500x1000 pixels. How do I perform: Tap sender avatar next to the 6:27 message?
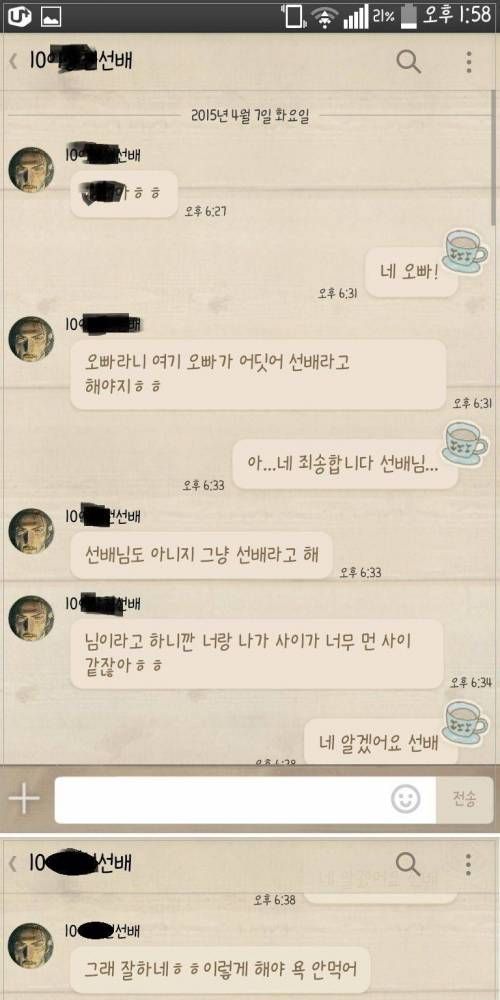pos(31,170)
